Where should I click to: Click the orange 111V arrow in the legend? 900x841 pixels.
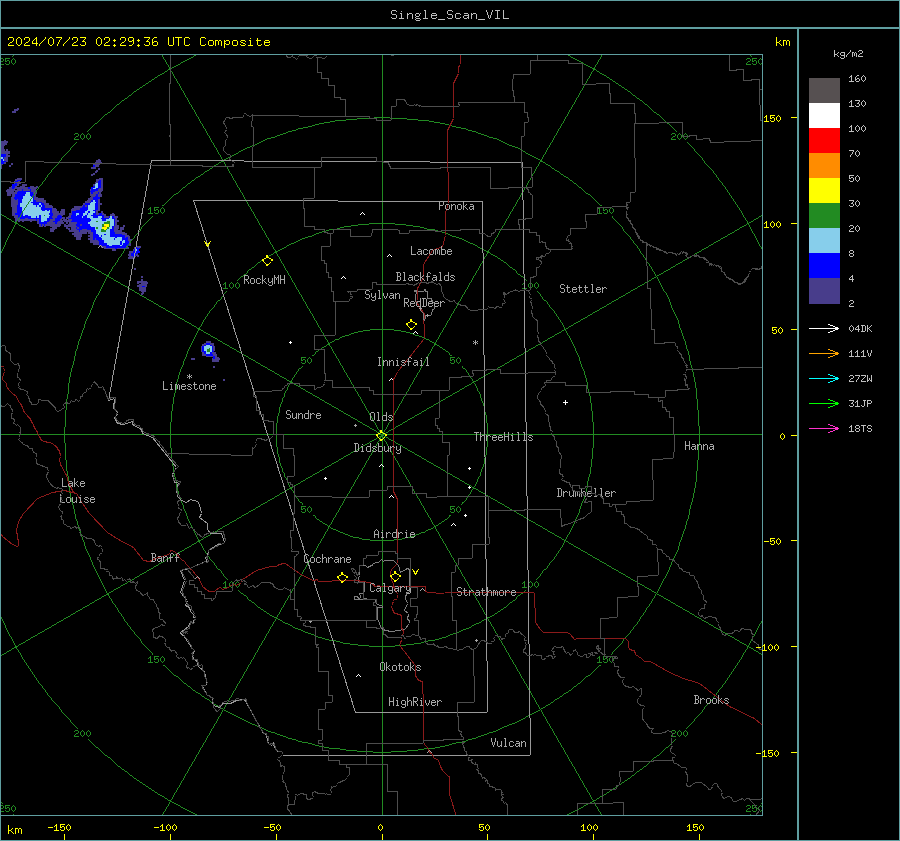pos(824,354)
